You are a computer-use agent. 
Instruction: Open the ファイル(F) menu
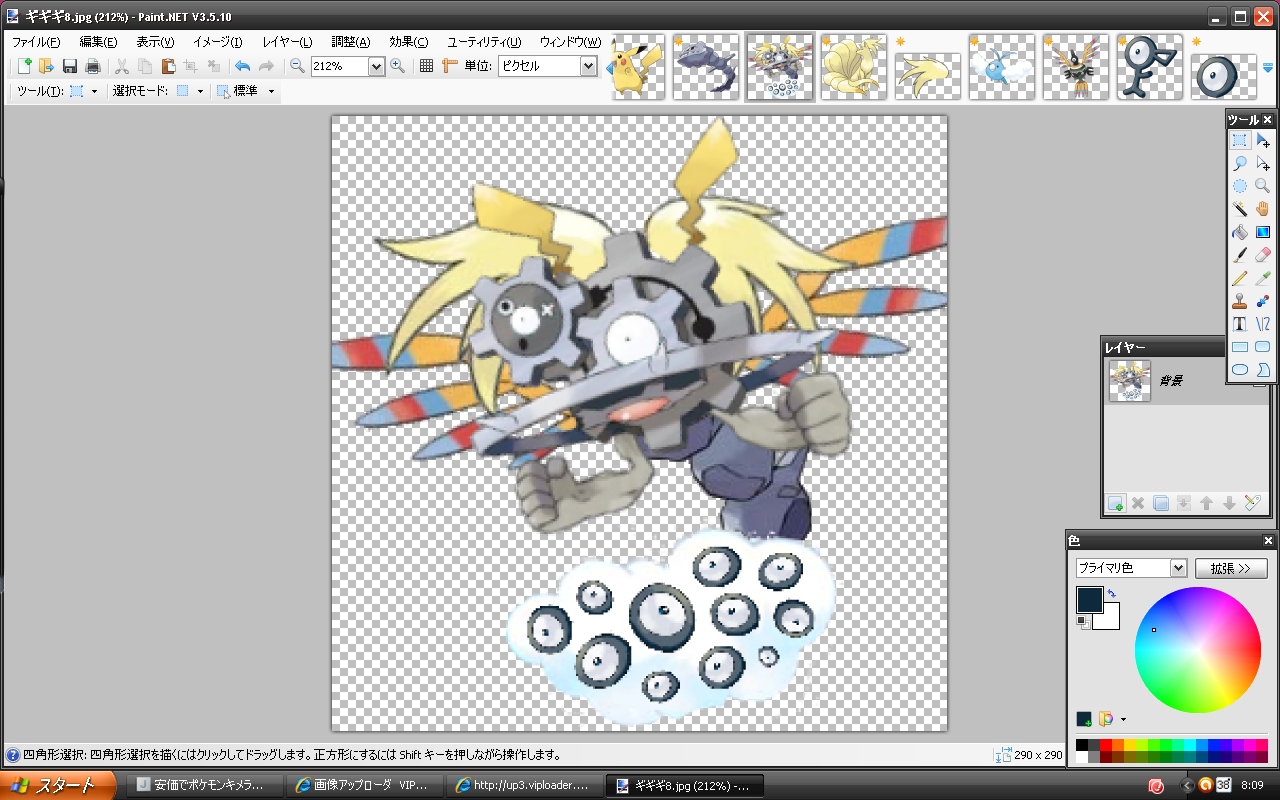click(x=36, y=42)
